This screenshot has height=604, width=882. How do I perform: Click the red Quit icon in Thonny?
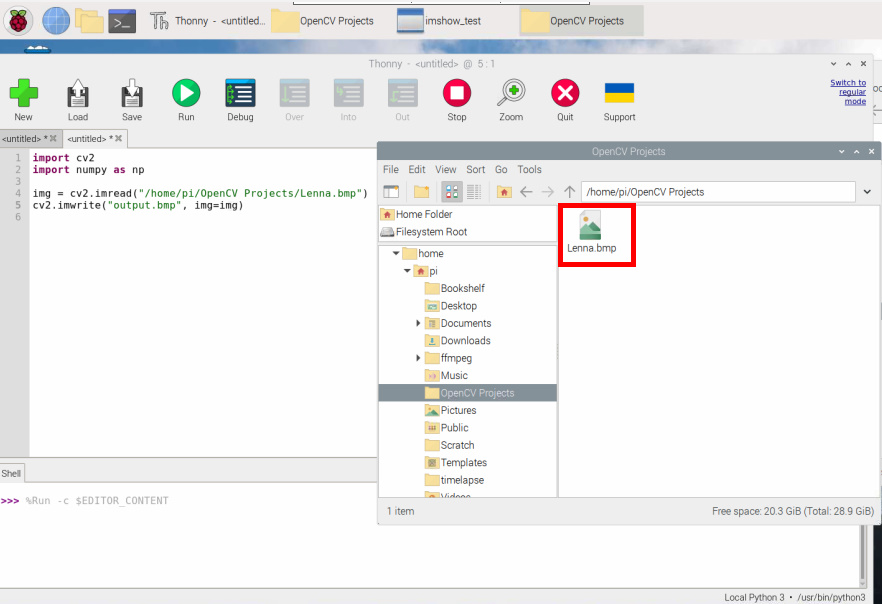[x=565, y=93]
